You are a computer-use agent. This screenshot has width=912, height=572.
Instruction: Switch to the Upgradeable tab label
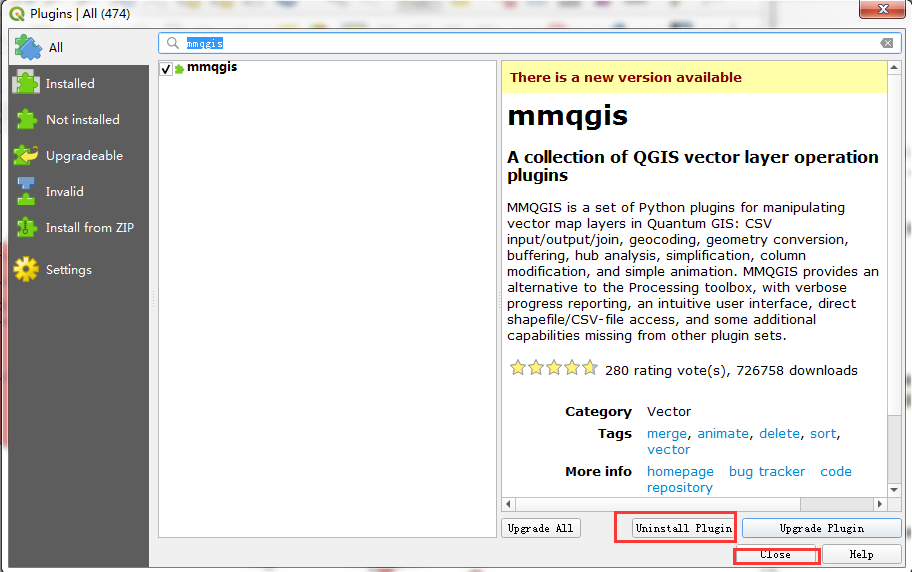(84, 156)
